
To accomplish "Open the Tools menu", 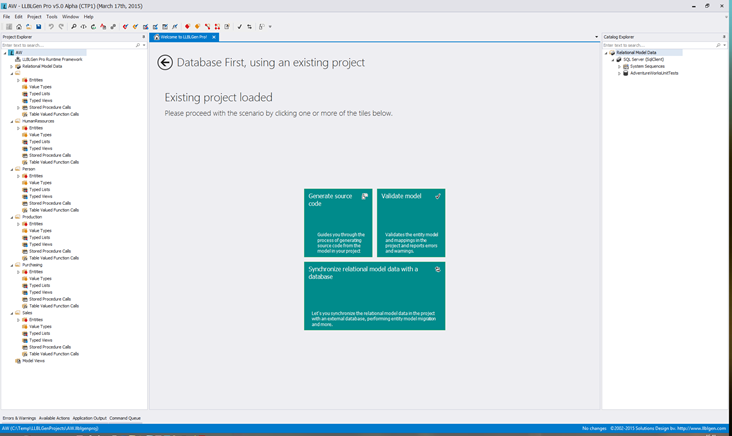I will coord(52,16).
